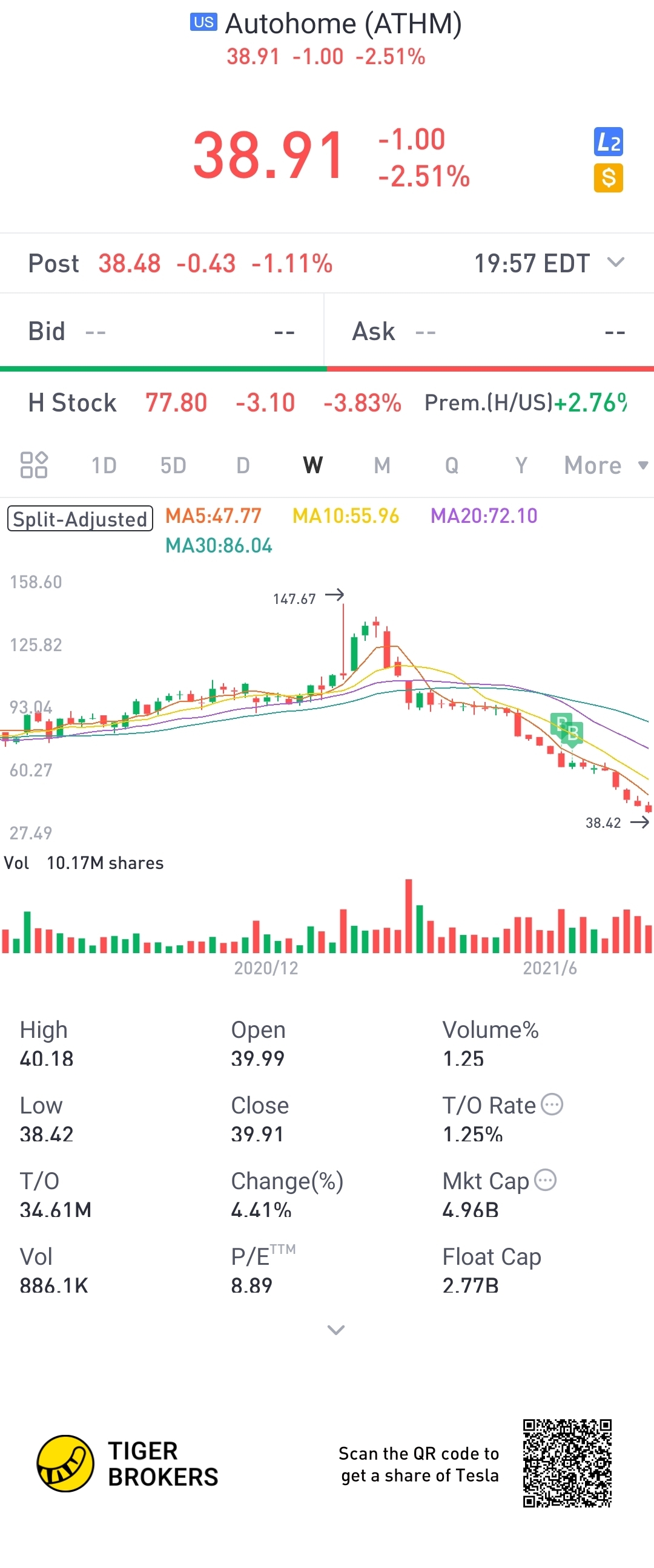654x1568 pixels.
Task: Tap the yellow dollar trade icon
Action: pyautogui.click(x=609, y=178)
